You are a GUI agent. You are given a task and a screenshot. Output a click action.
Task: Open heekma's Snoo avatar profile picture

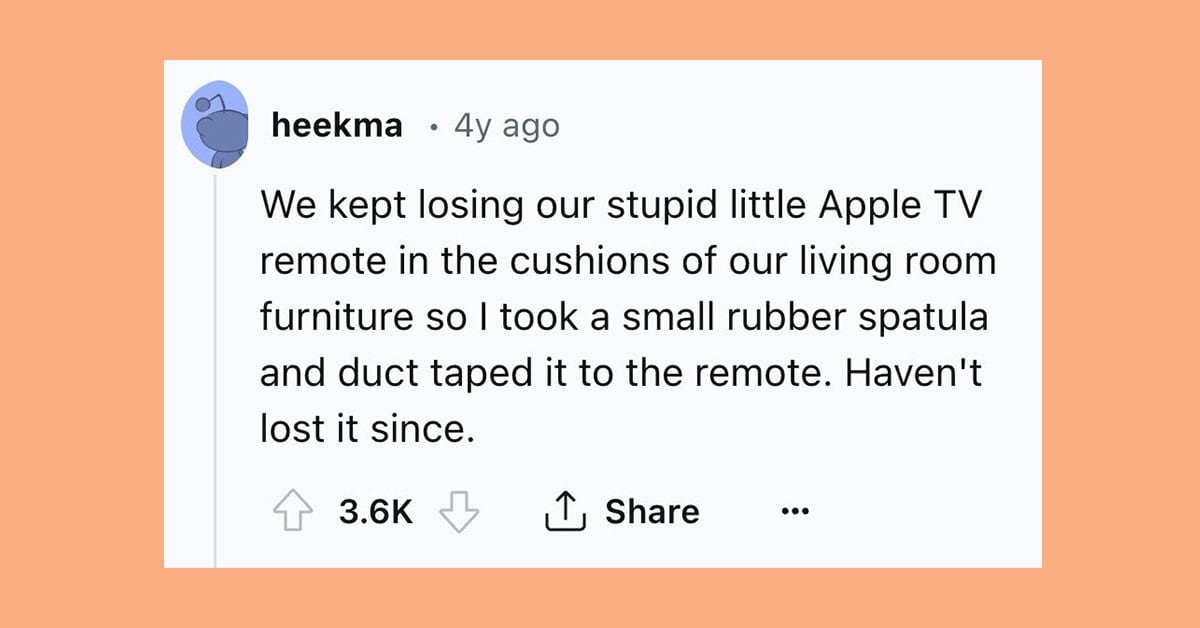point(215,126)
